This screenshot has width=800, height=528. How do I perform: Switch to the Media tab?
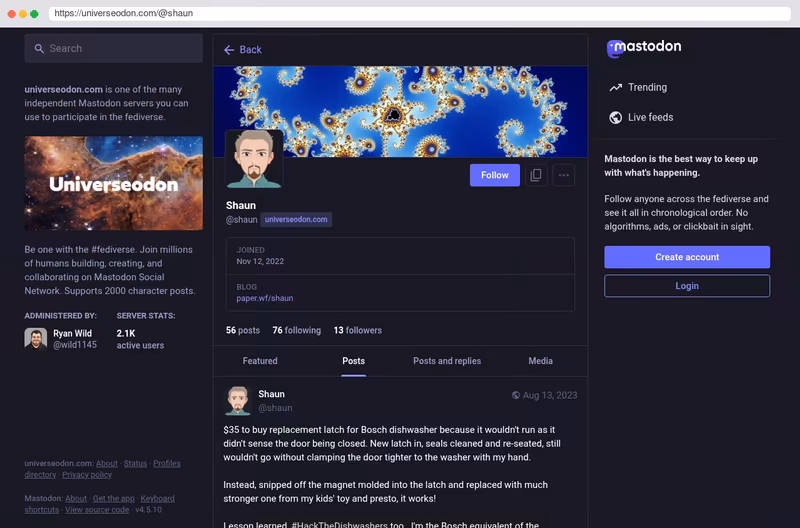click(x=540, y=361)
